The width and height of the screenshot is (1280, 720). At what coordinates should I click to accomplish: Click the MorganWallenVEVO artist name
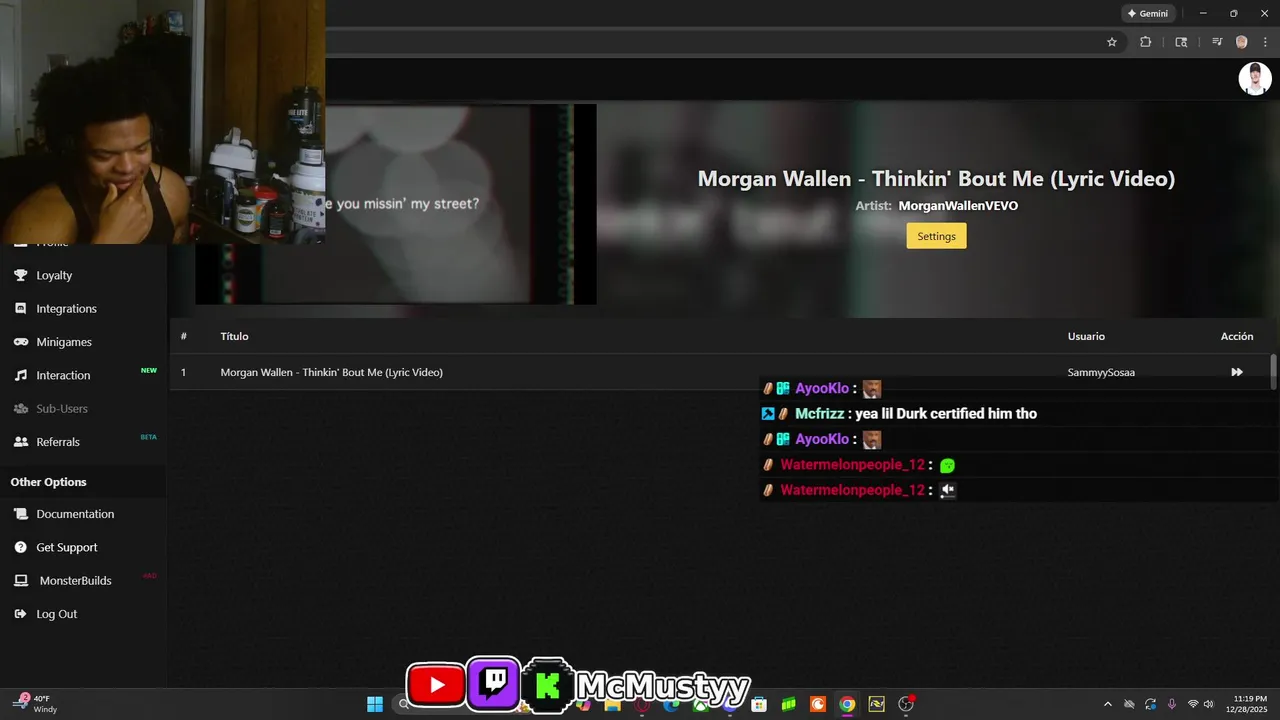[958, 205]
